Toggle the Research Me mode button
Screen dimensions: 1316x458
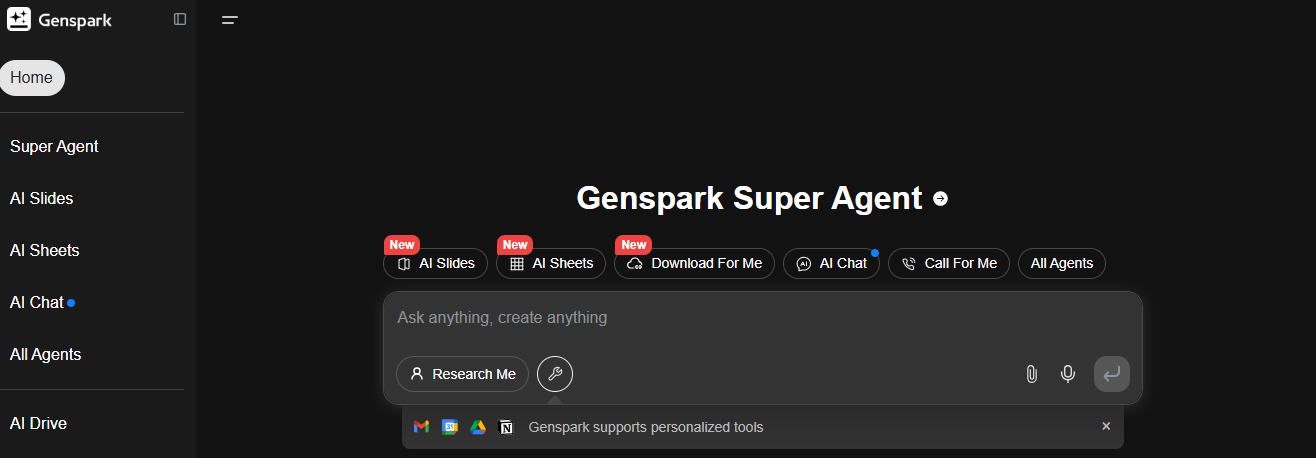[462, 374]
